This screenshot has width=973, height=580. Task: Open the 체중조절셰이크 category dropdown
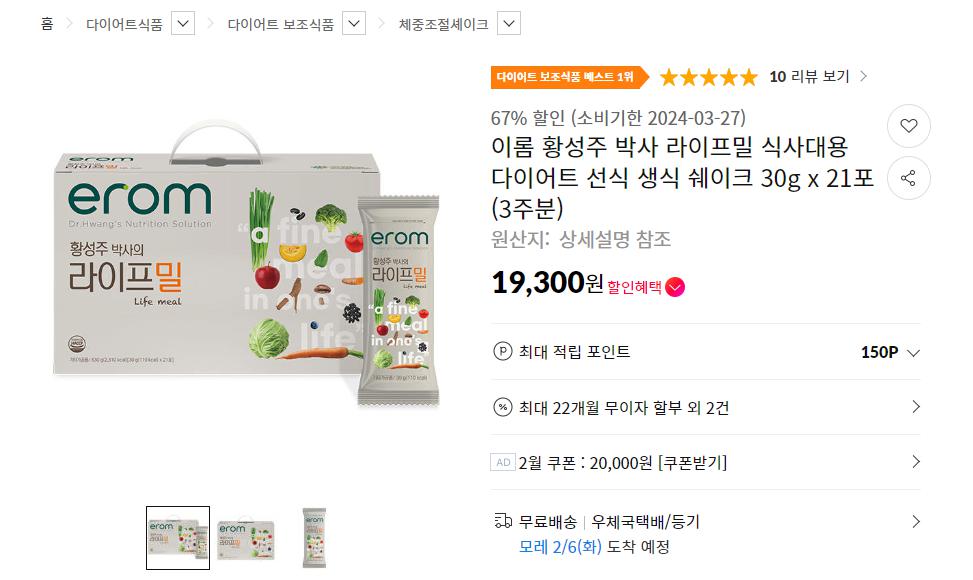(508, 24)
